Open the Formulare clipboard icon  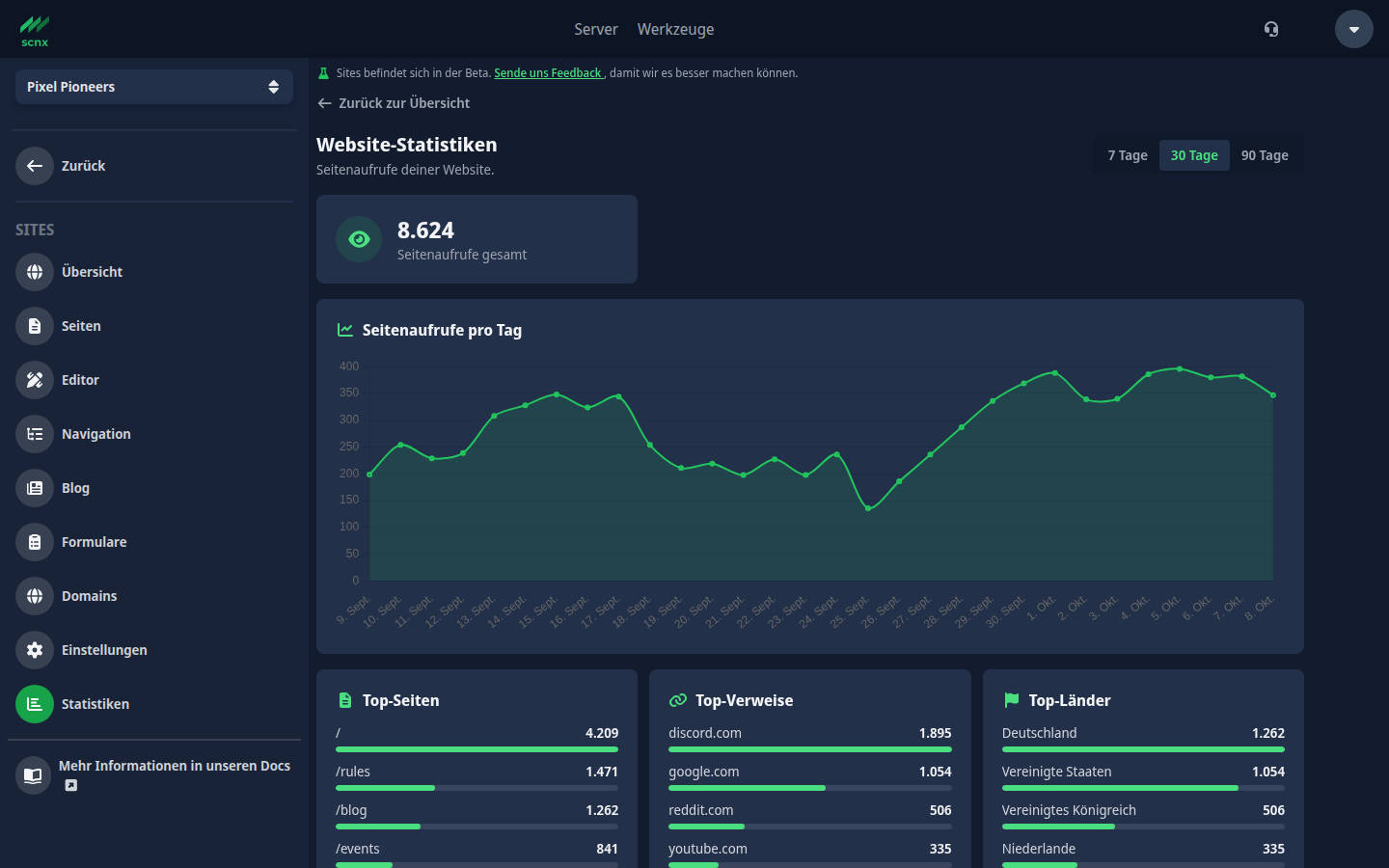coord(35,542)
